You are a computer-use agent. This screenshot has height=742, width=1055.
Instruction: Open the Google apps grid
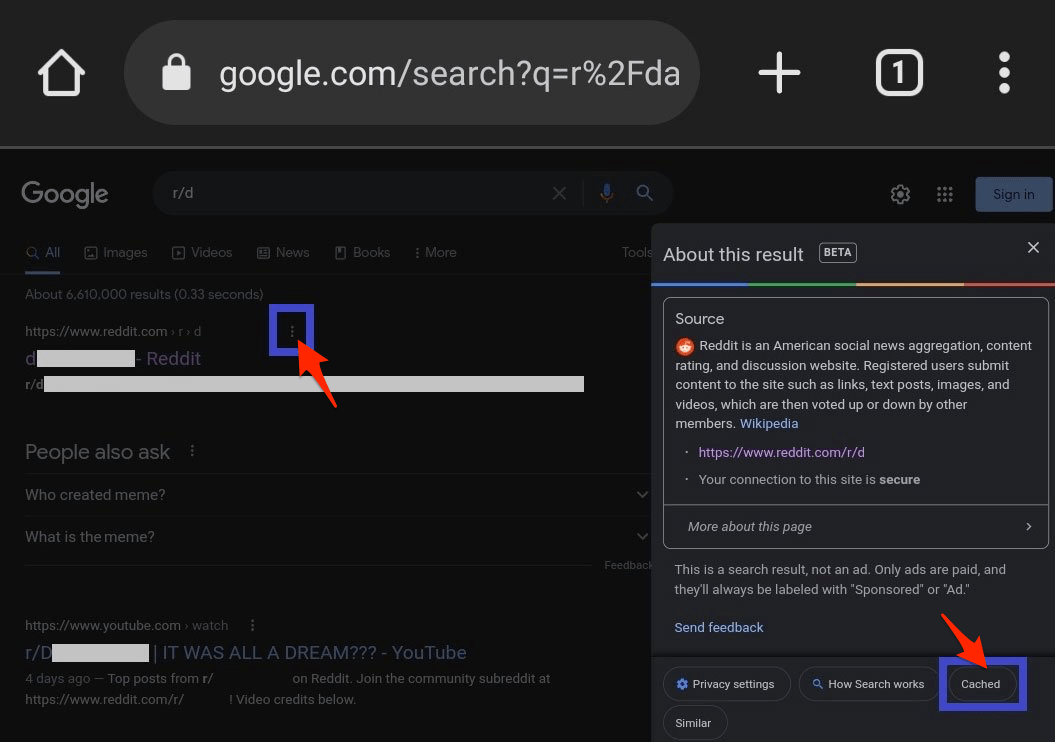pyautogui.click(x=944, y=194)
